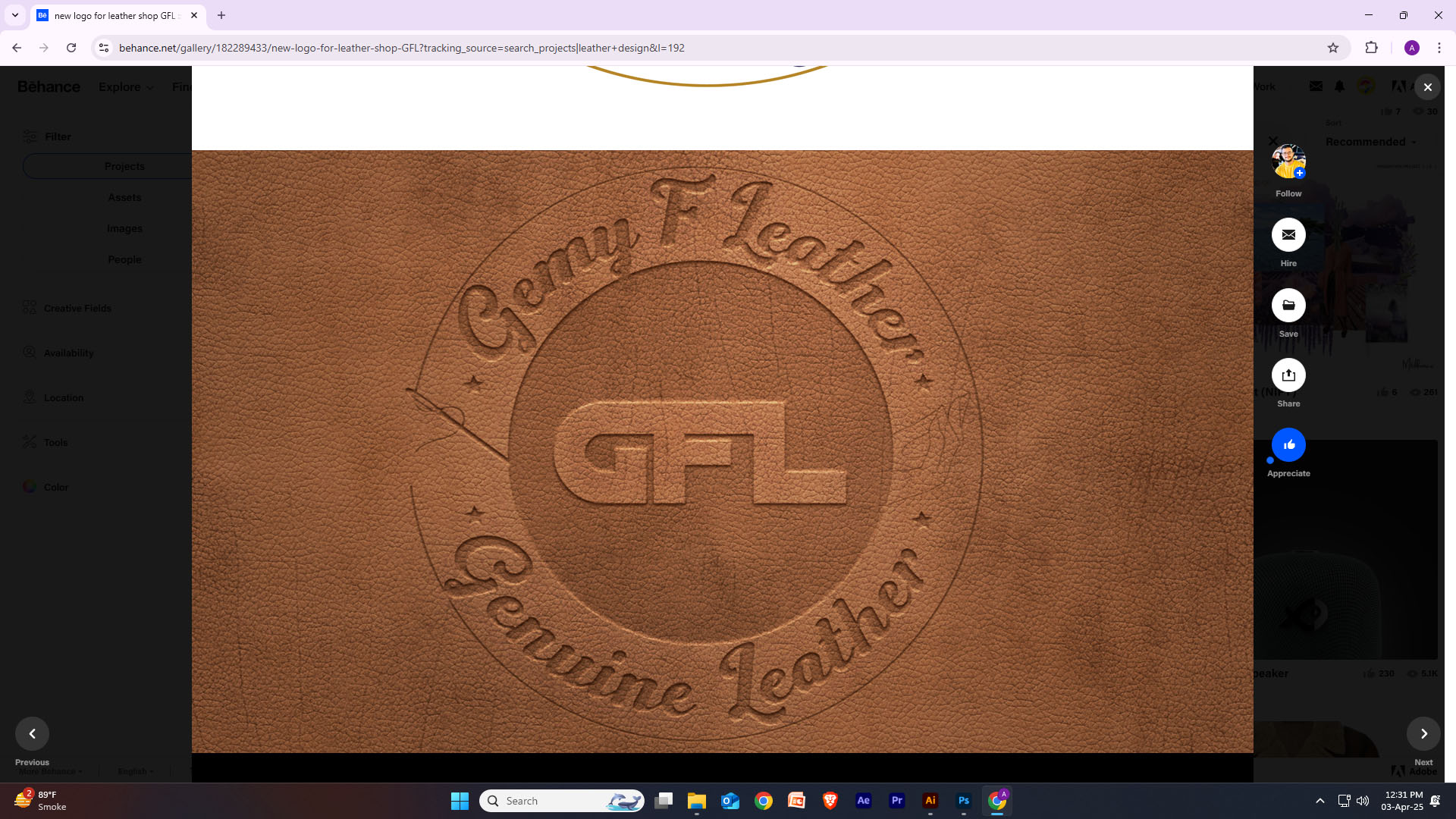Appreciate the project with thumbs-up icon

(x=1288, y=445)
